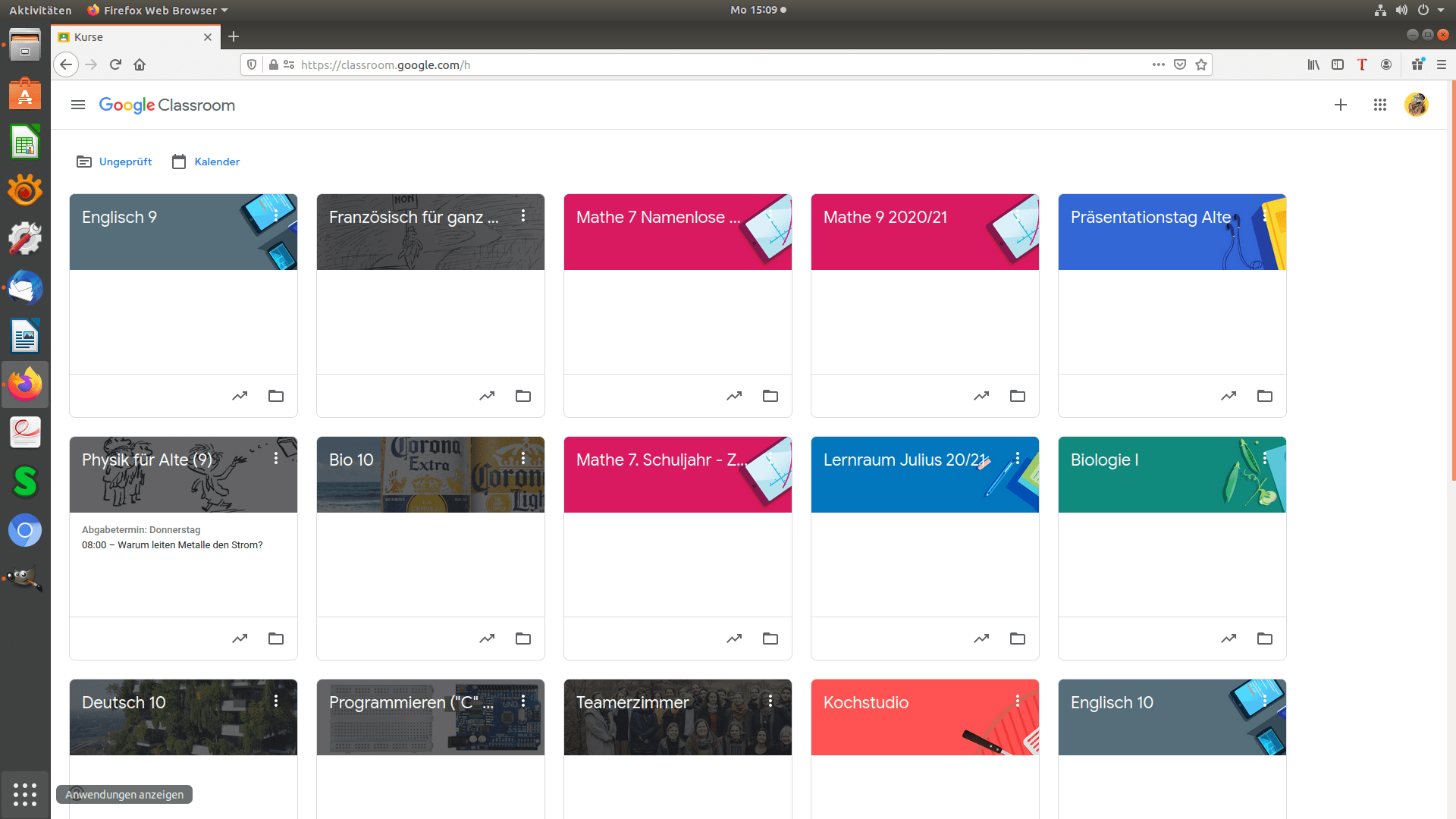
Task: Reload the page in Firefox
Action: [115, 64]
